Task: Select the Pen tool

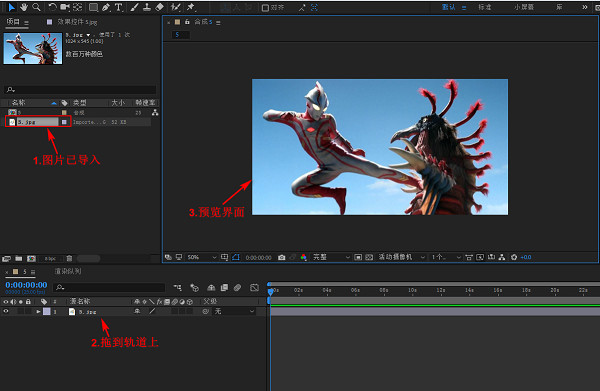Action: [x=106, y=7]
